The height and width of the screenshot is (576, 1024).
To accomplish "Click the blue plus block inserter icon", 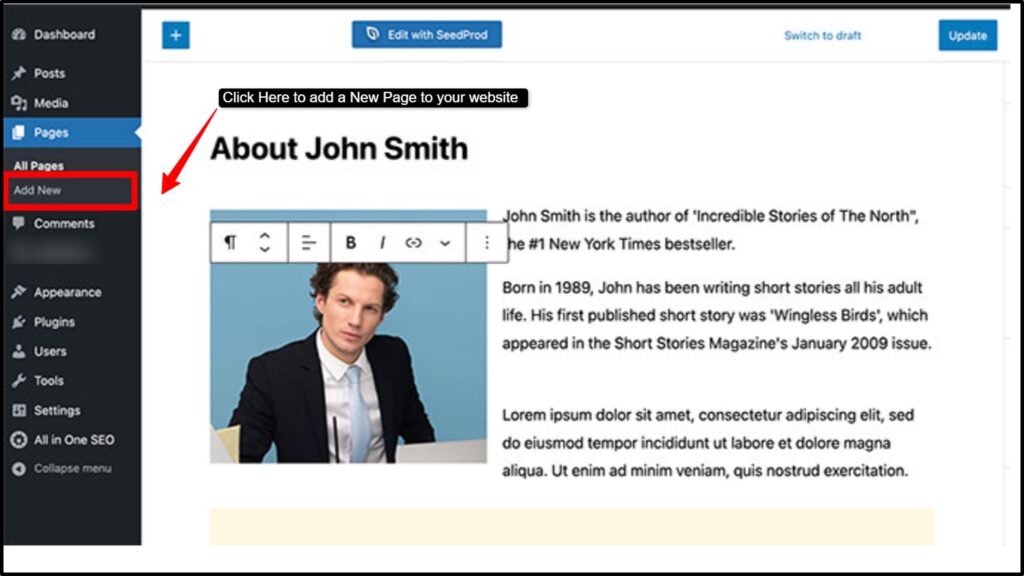I will [x=176, y=35].
